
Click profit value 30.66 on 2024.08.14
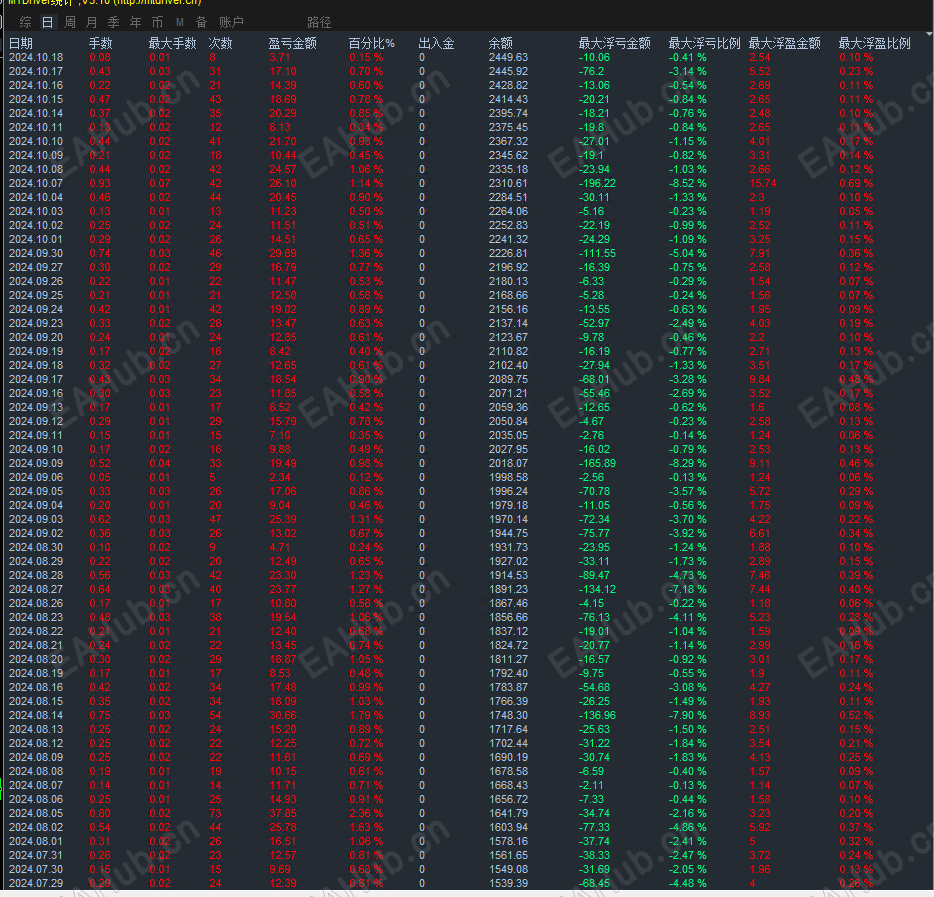283,715
